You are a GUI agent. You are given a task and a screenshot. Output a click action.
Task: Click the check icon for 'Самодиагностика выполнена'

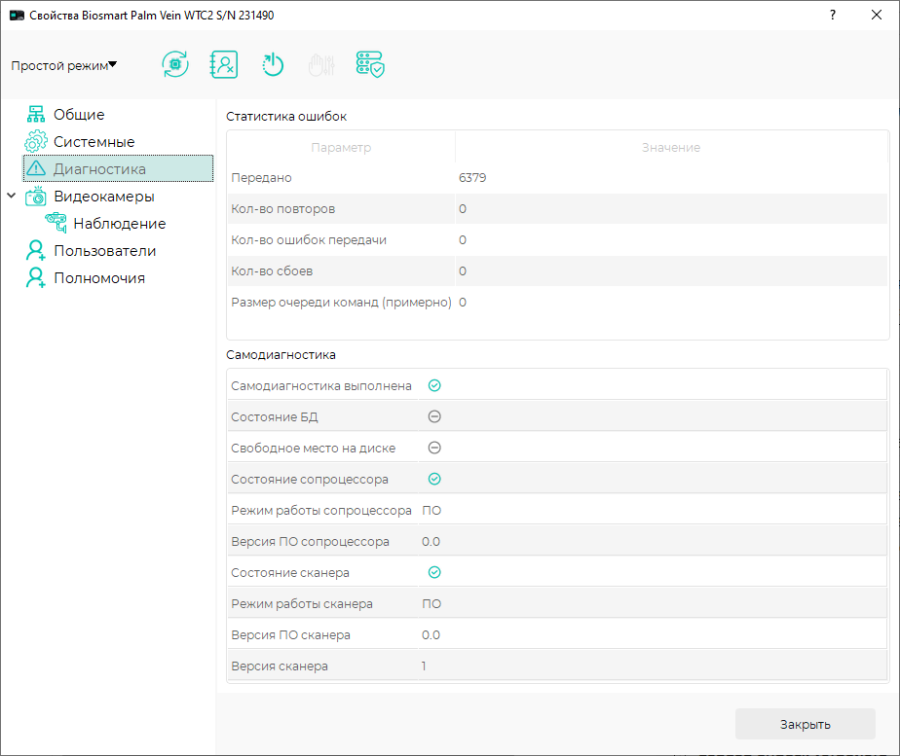[435, 385]
